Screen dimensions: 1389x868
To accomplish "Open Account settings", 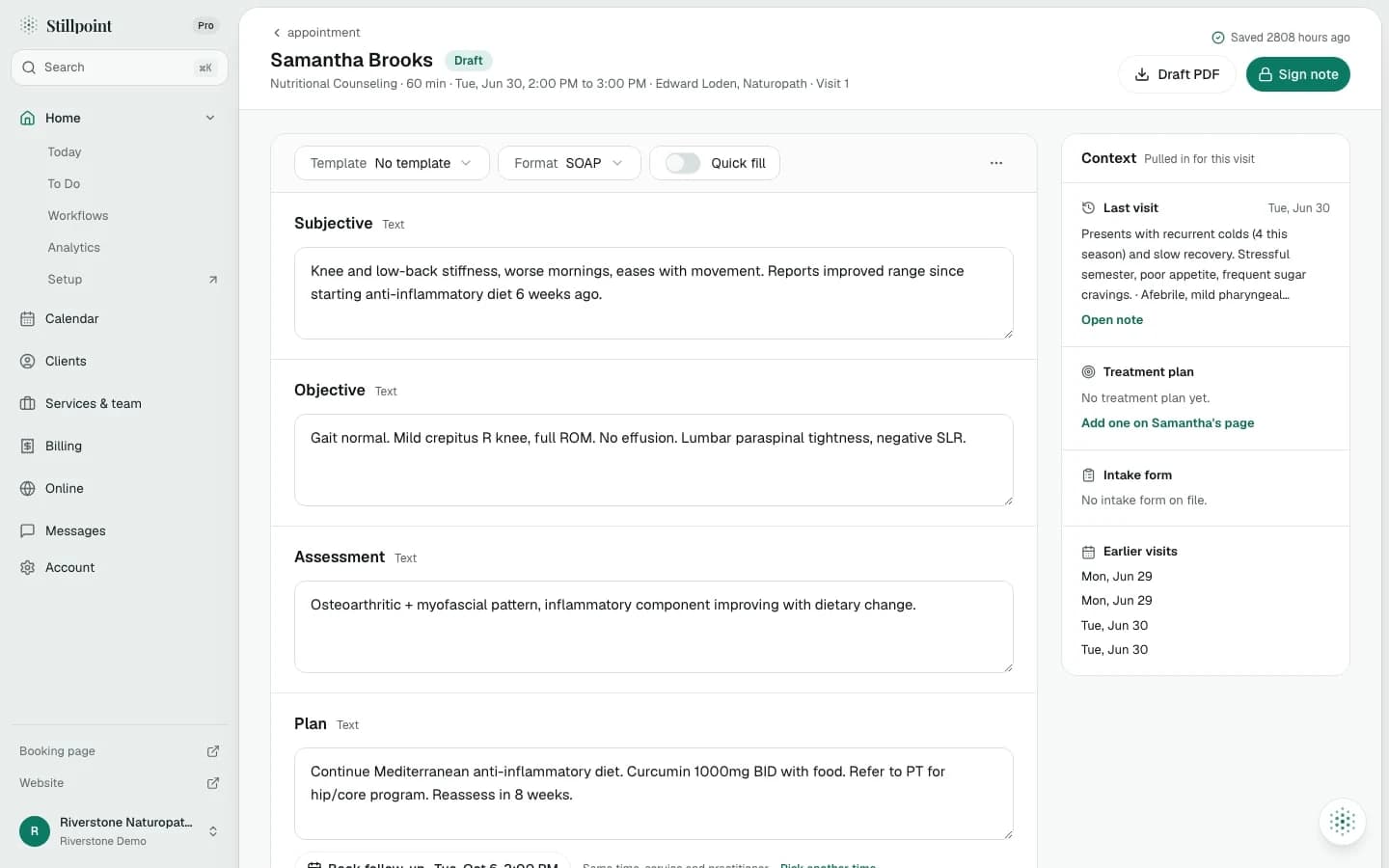I will click(x=120, y=567).
